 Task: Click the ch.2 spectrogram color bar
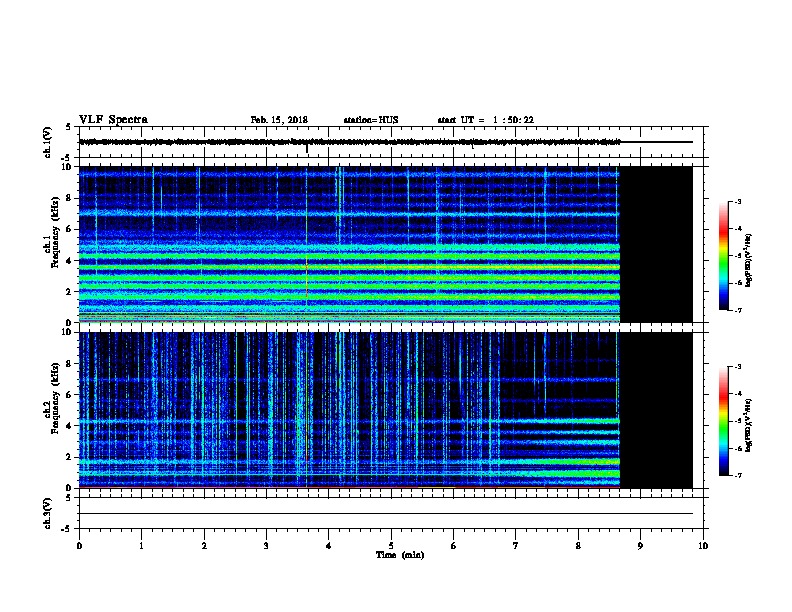pos(723,421)
